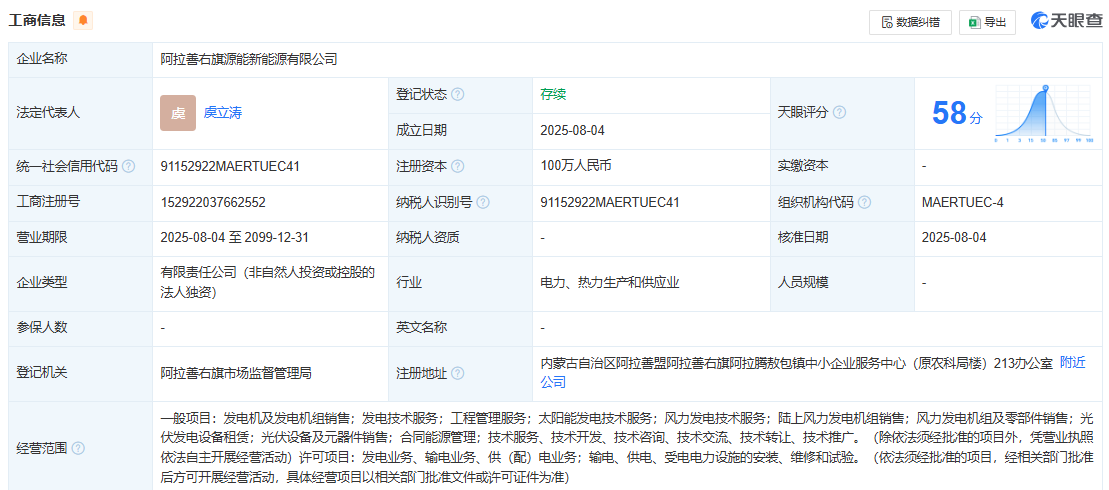Click the 导出 export button
Viewport: 1109px width, 490px height.
pos(986,22)
